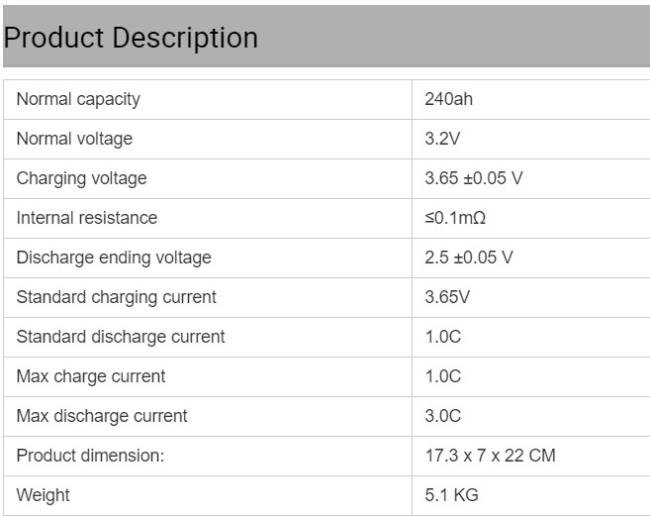The height and width of the screenshot is (517, 650).
Task: Click the 3.0C max discharge value
Action: (x=443, y=416)
